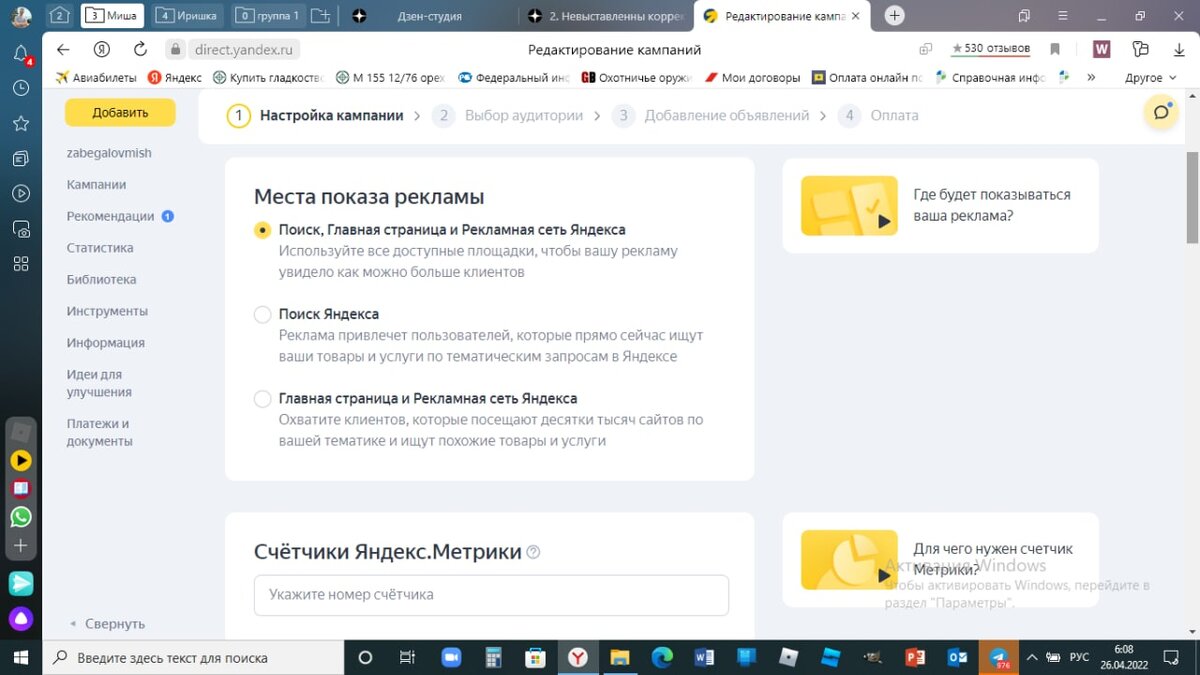
Task: Open Инструменты in left menu
Action: [x=107, y=311]
